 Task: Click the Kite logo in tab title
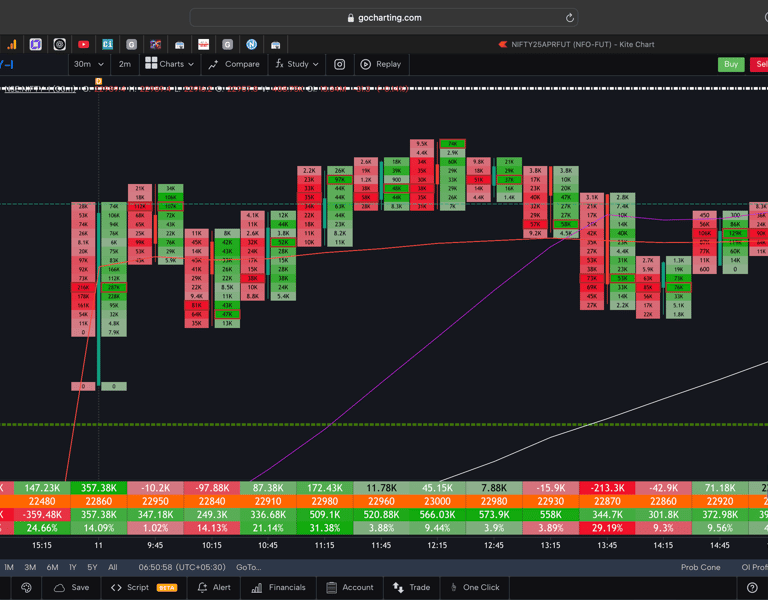click(503, 45)
